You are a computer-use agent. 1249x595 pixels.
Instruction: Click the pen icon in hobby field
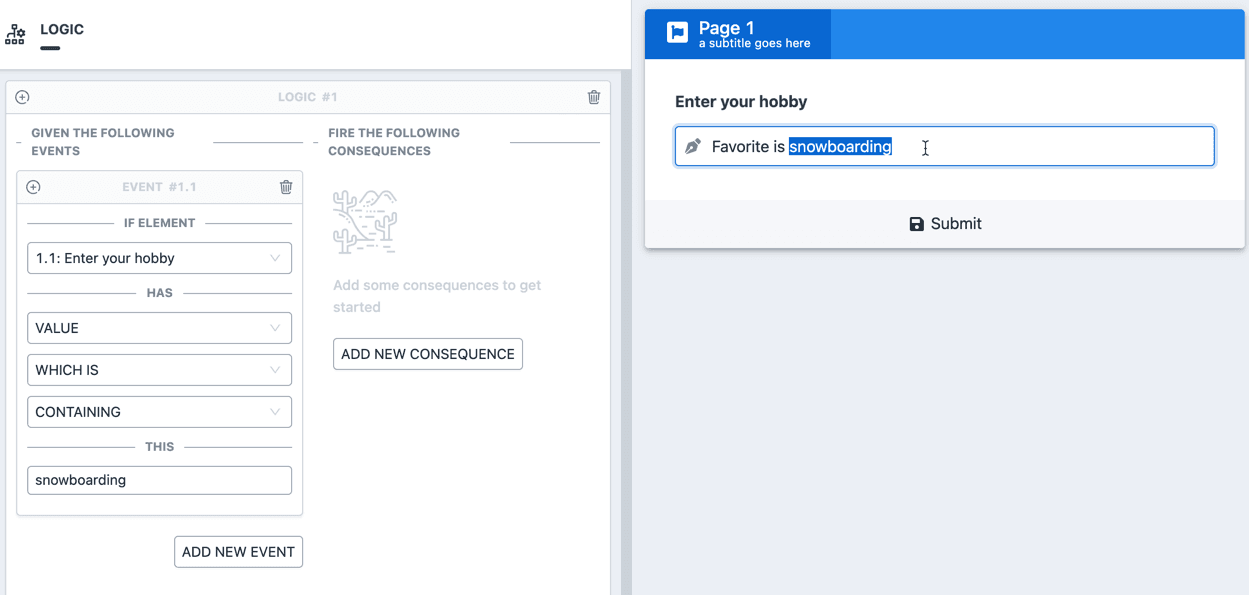point(692,147)
